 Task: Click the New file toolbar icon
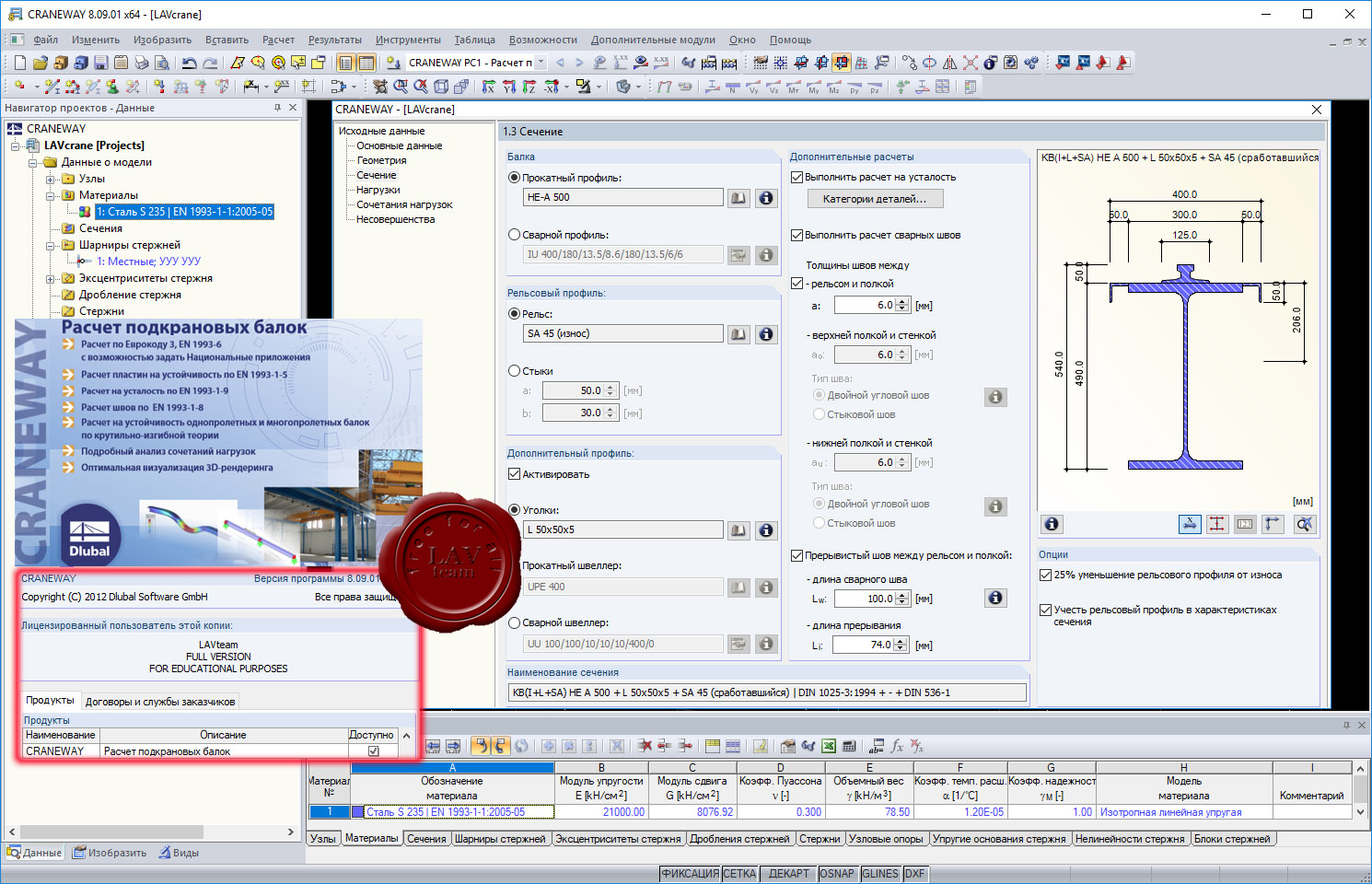[x=19, y=63]
